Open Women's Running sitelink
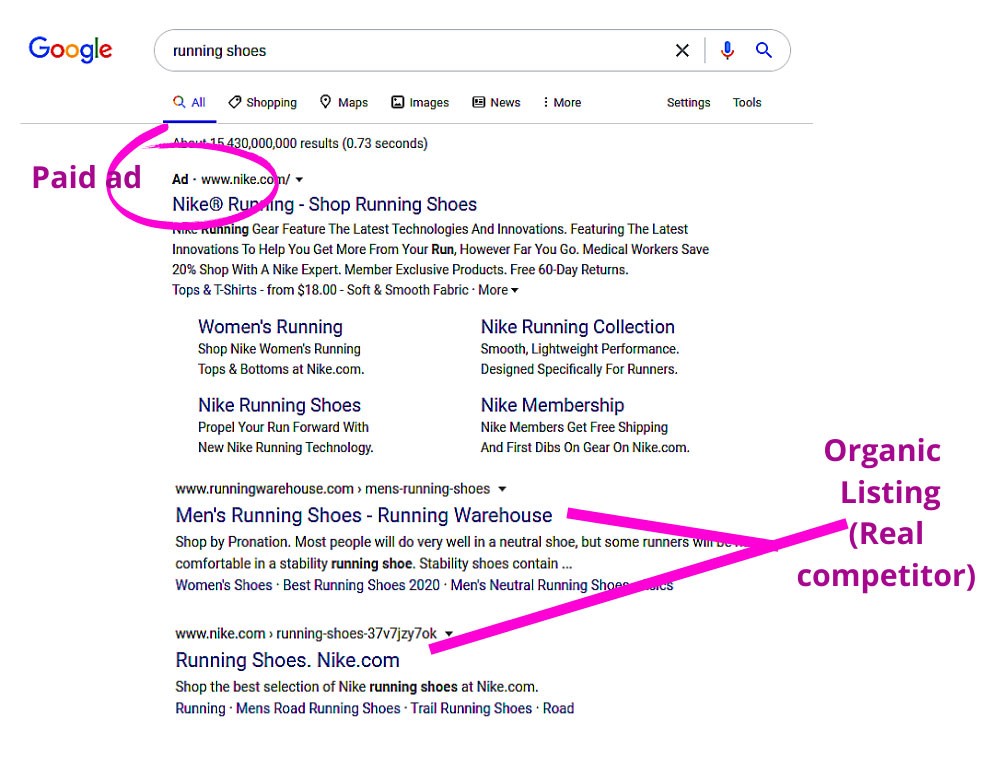Screen dimensions: 1000x773 click(270, 327)
